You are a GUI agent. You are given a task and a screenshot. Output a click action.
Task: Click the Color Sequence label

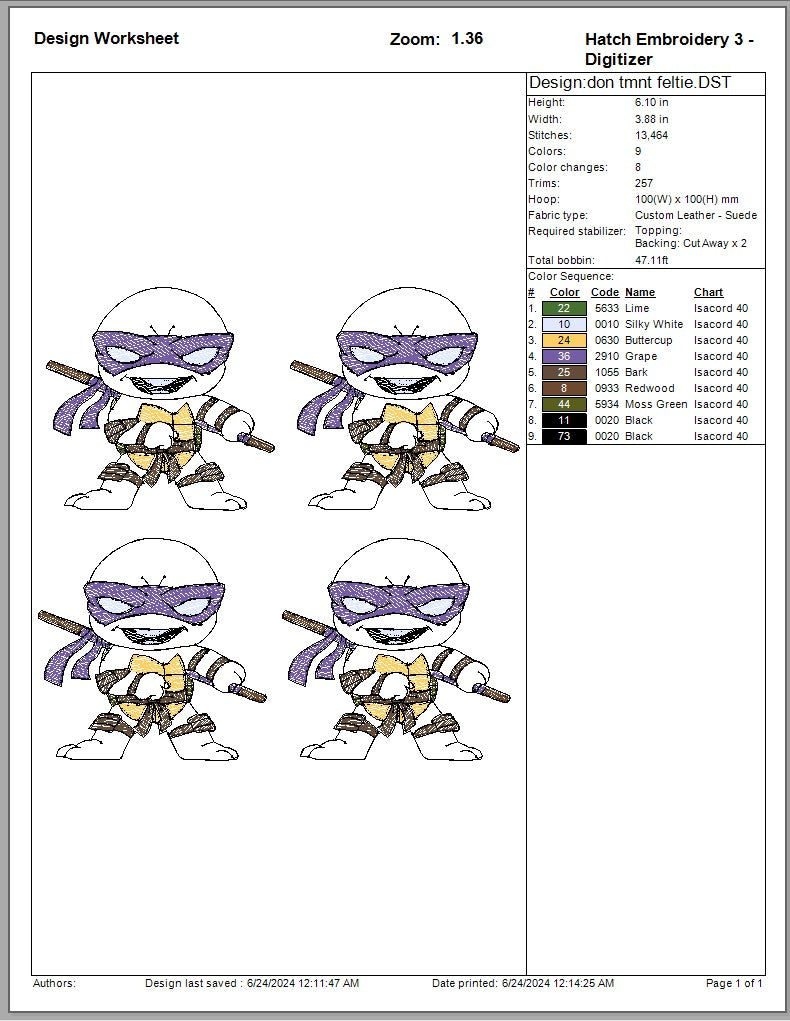571,276
